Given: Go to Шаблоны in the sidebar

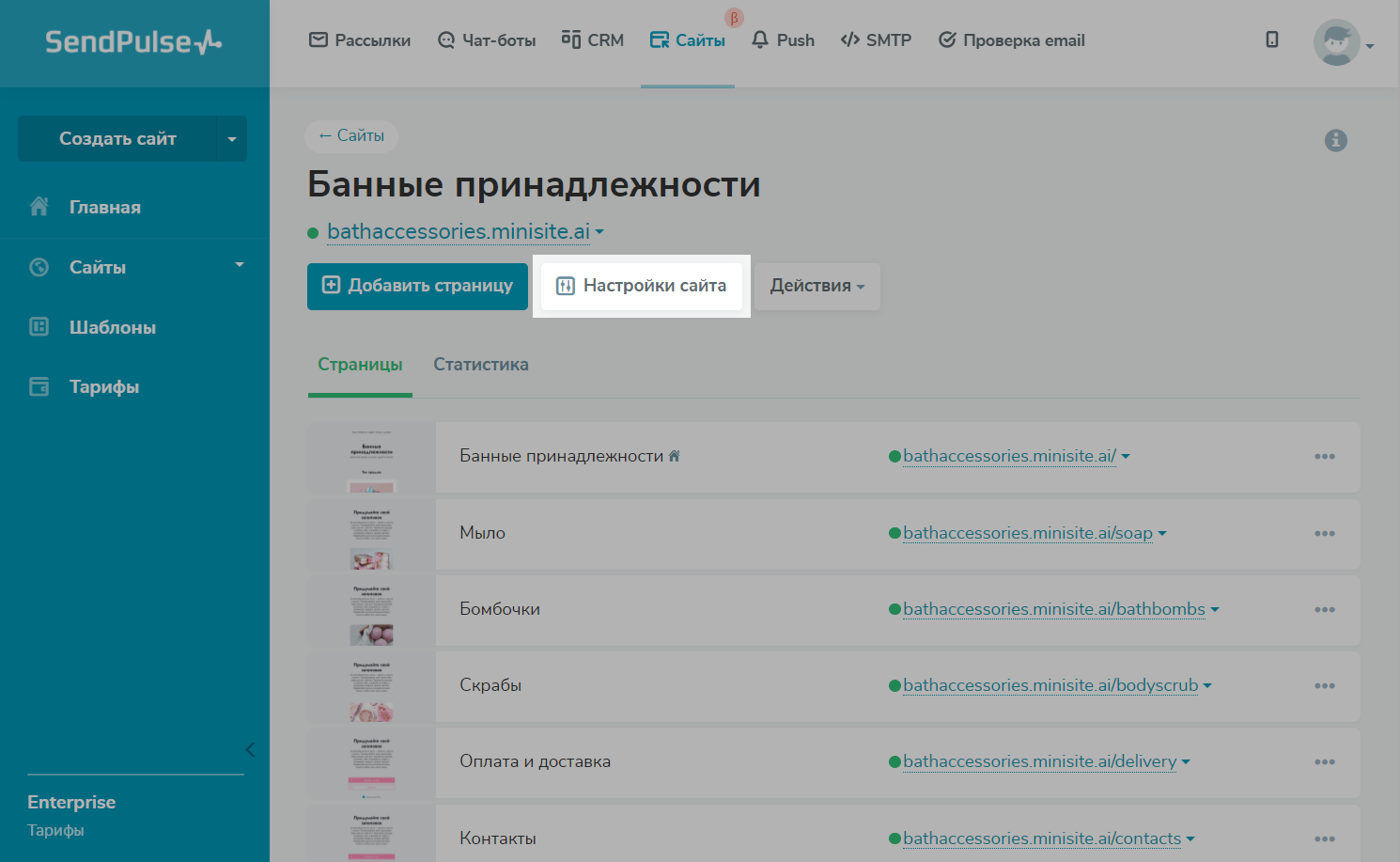Looking at the screenshot, I should pyautogui.click(x=112, y=327).
